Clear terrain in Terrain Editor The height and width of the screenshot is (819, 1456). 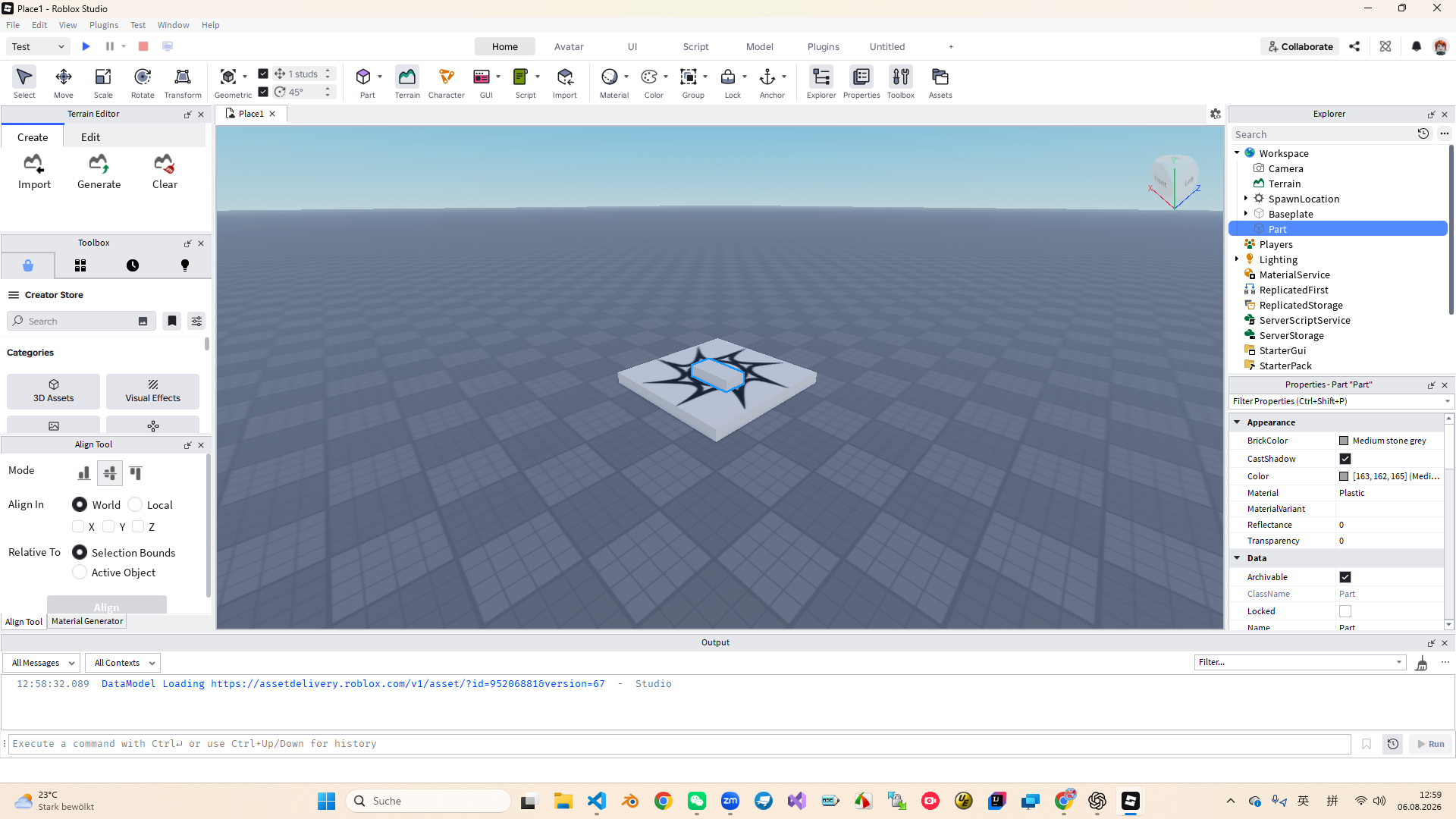[165, 173]
